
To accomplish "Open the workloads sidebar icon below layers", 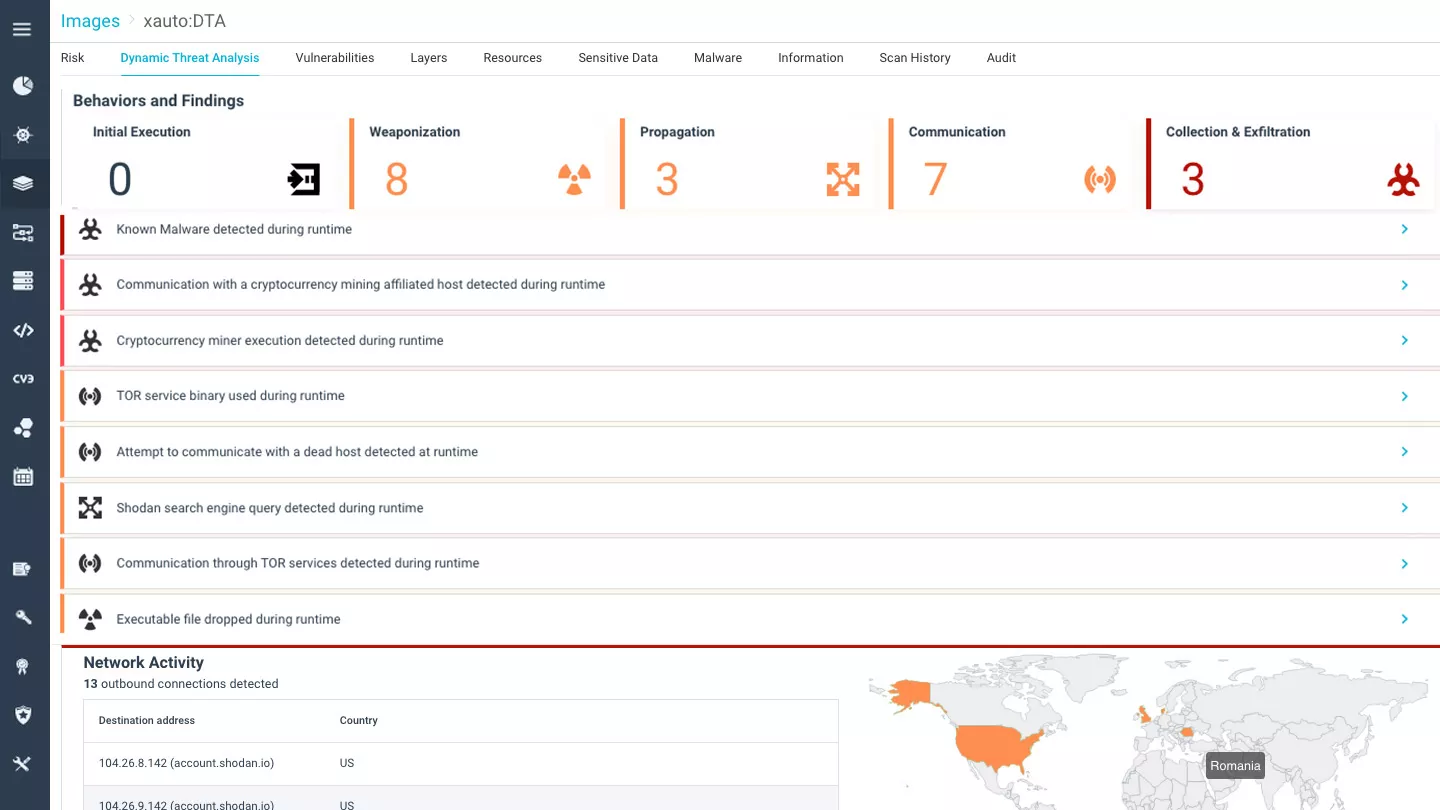I will [x=23, y=233].
